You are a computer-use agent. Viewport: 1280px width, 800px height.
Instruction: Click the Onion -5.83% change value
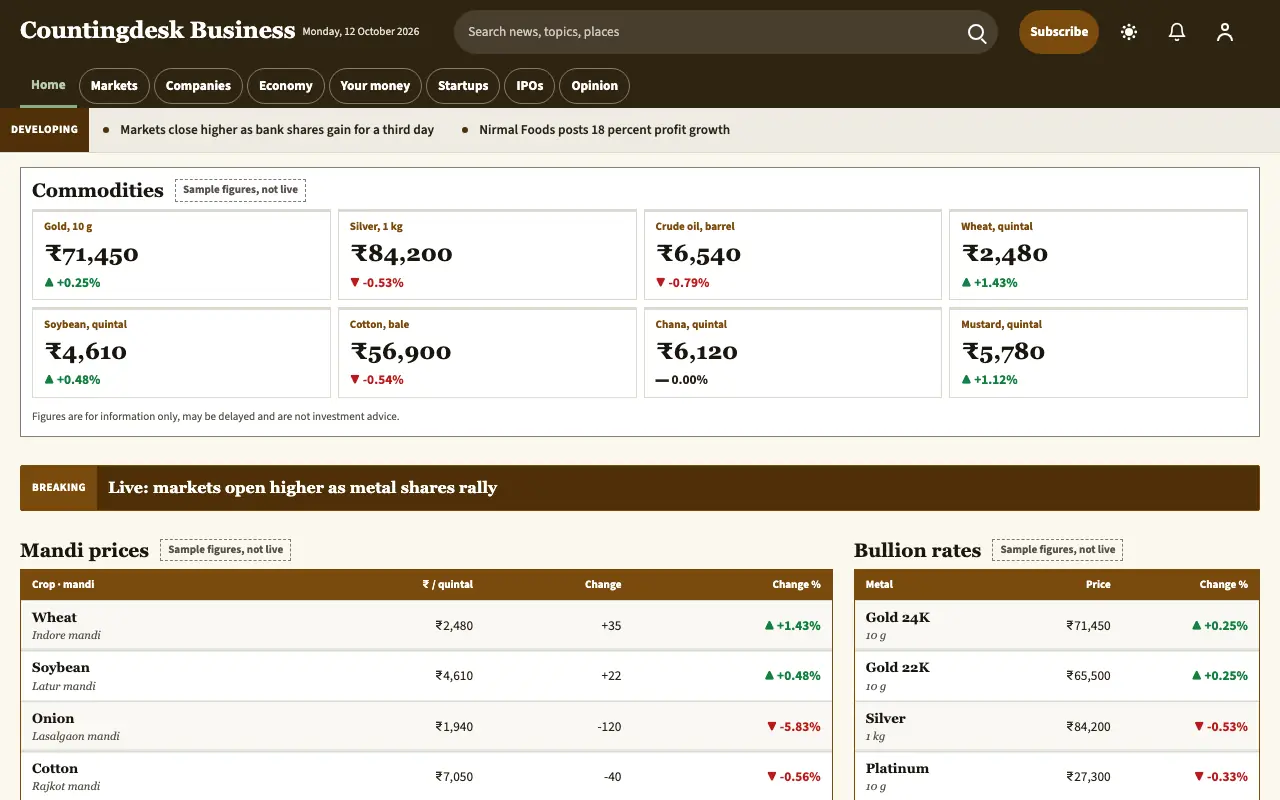coord(793,727)
